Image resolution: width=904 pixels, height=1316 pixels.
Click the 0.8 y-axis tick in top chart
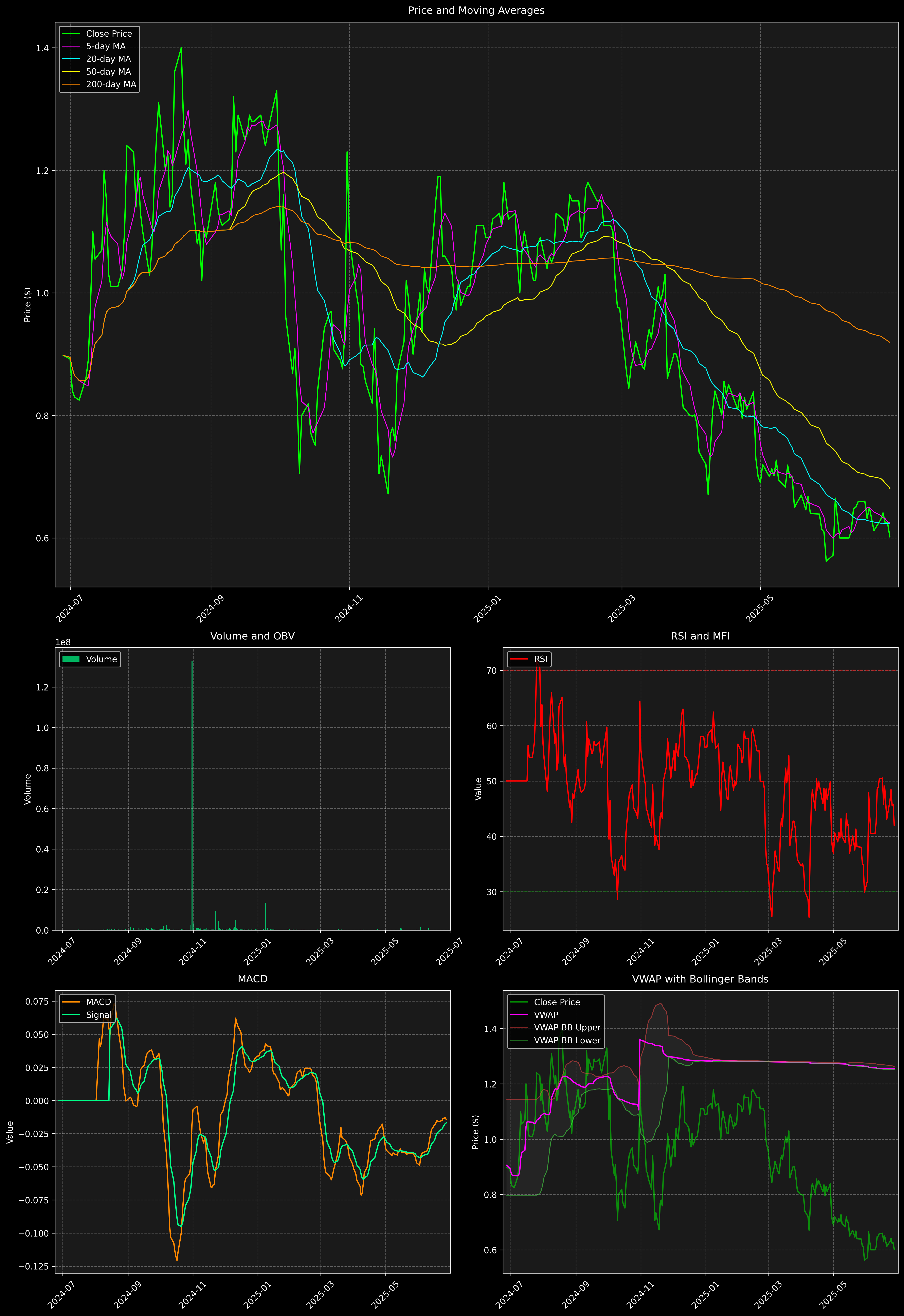pyautogui.click(x=42, y=416)
